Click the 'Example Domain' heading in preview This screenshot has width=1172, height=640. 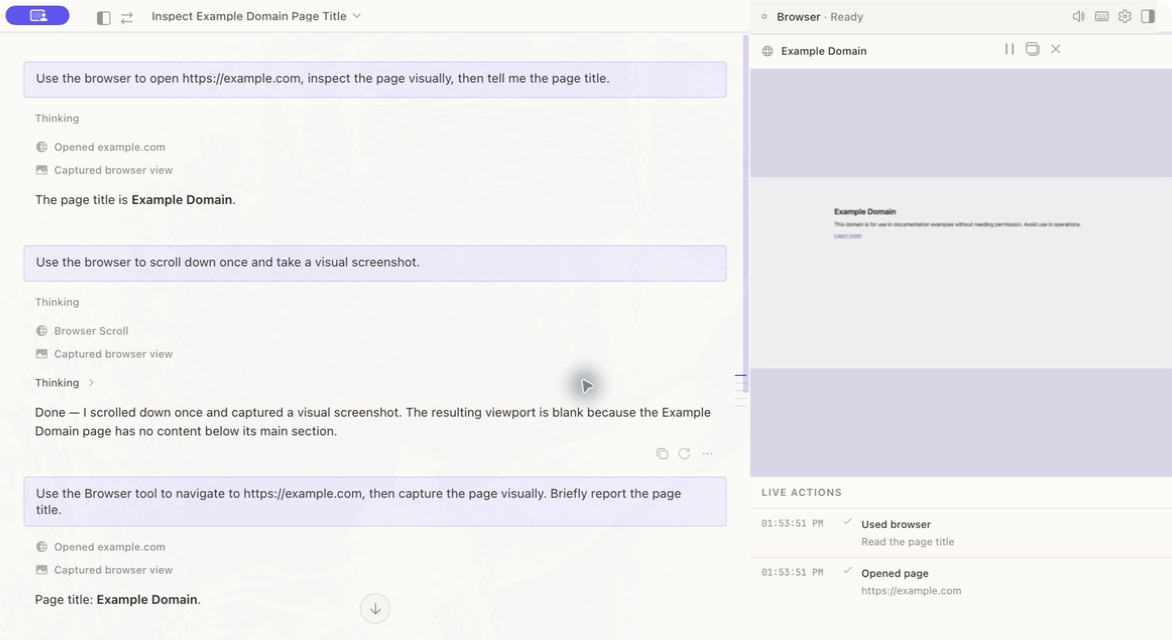tap(865, 212)
